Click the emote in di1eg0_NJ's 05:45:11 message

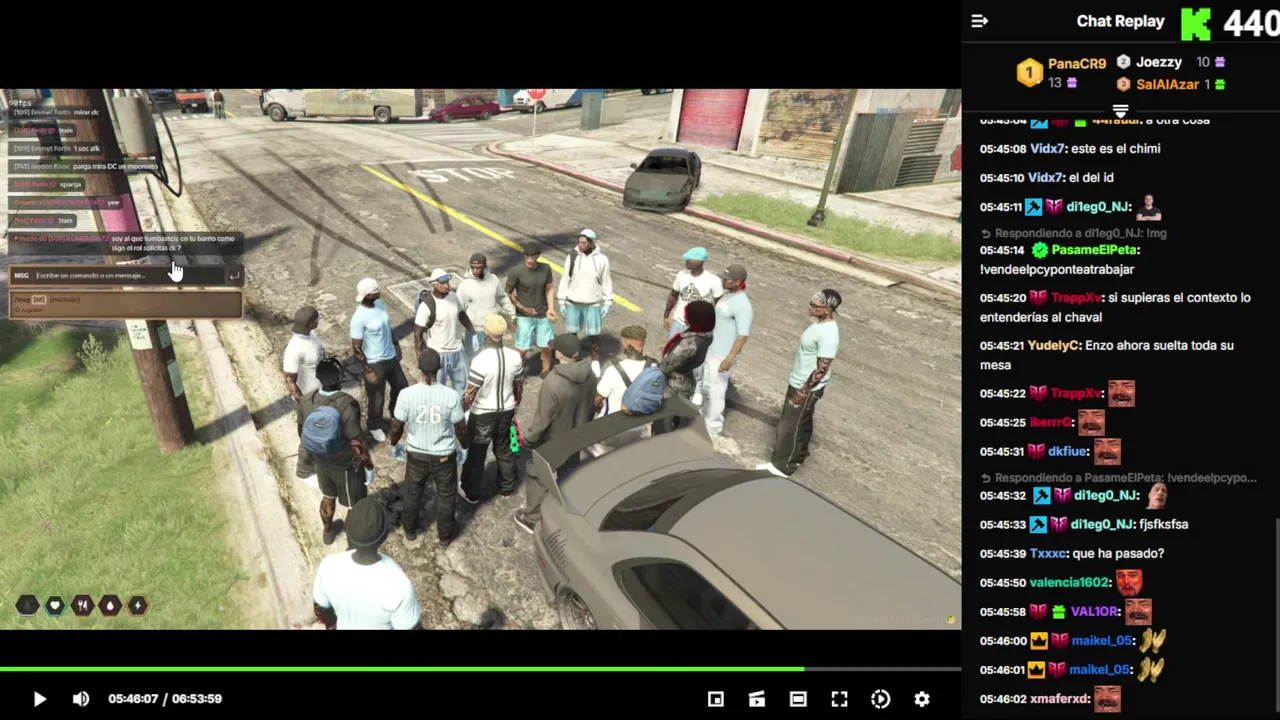point(1149,207)
